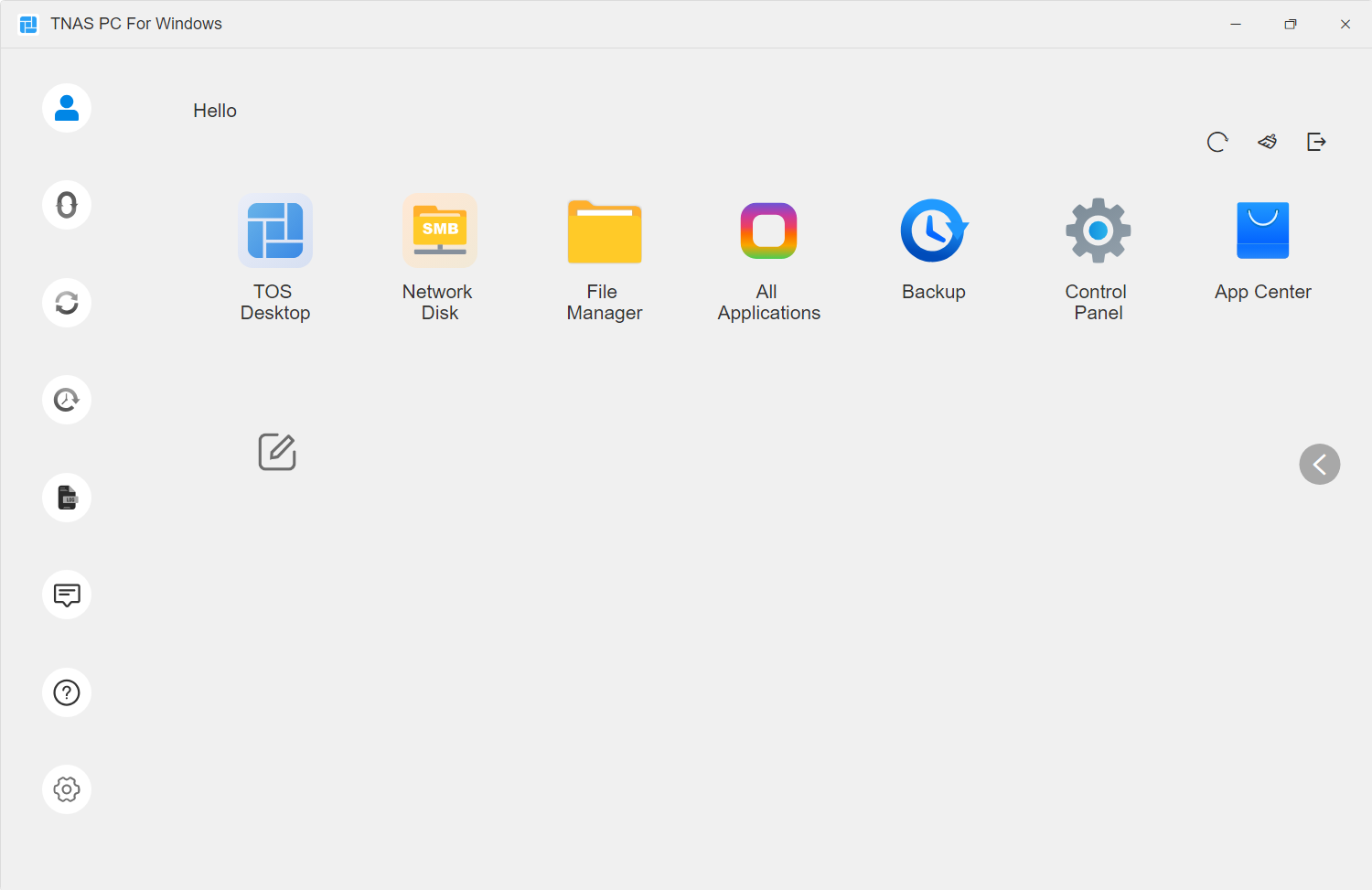Open App Center

pyautogui.click(x=1263, y=231)
